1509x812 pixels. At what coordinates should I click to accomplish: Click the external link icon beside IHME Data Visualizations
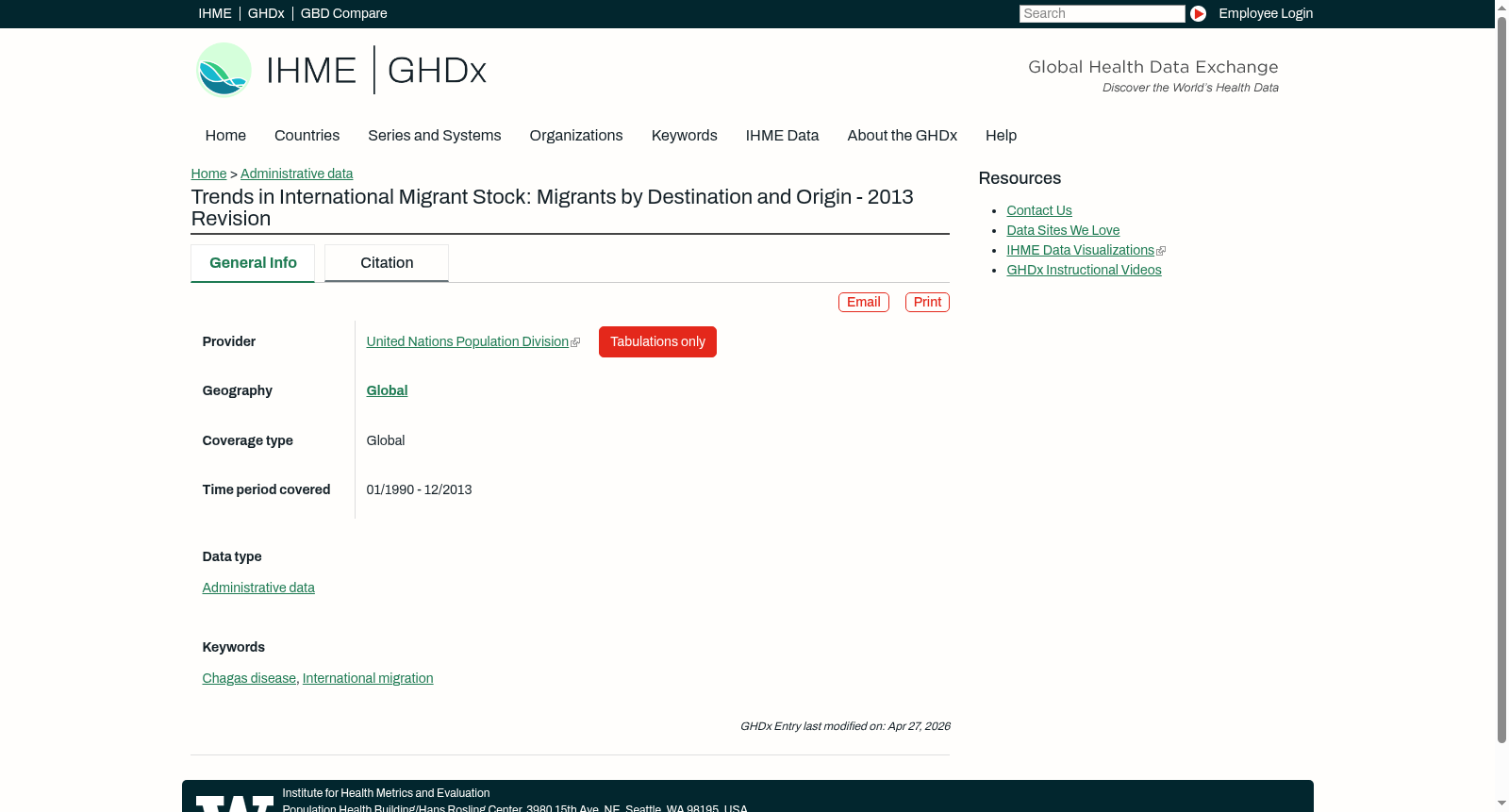point(1161,251)
